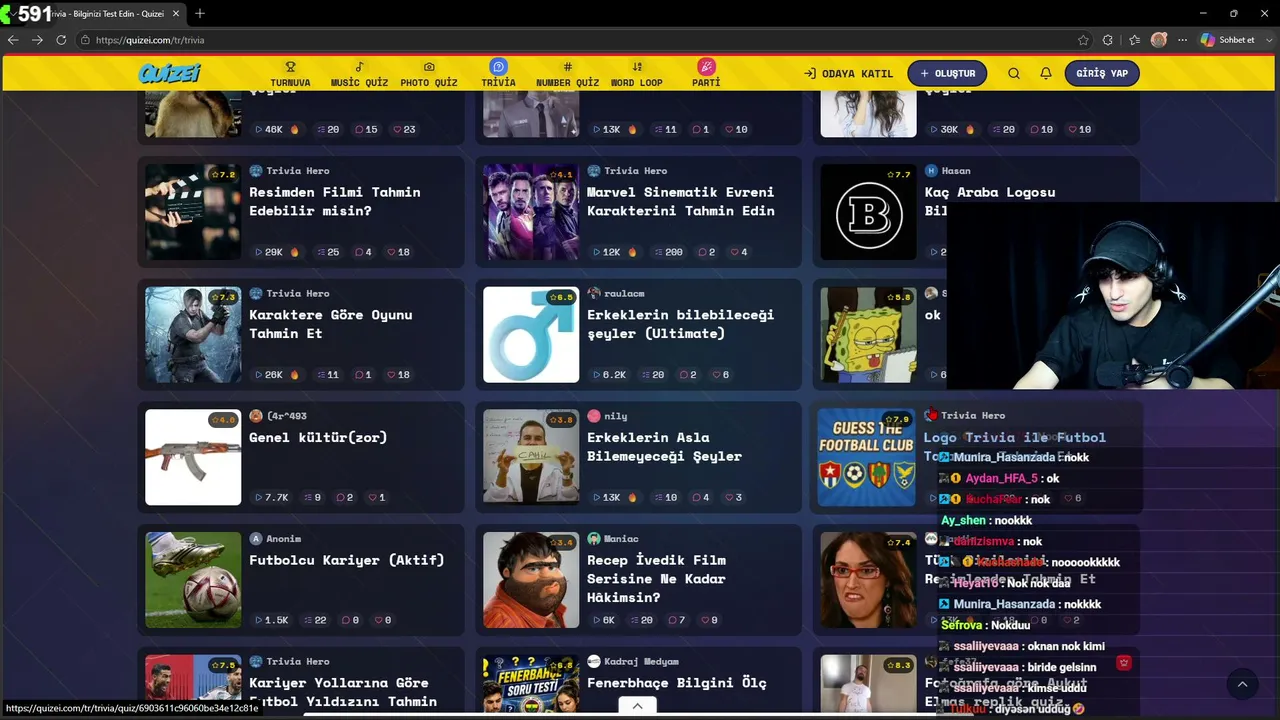This screenshot has height=720, width=1280.
Task: Click the Odaya Katıl button
Action: (849, 73)
